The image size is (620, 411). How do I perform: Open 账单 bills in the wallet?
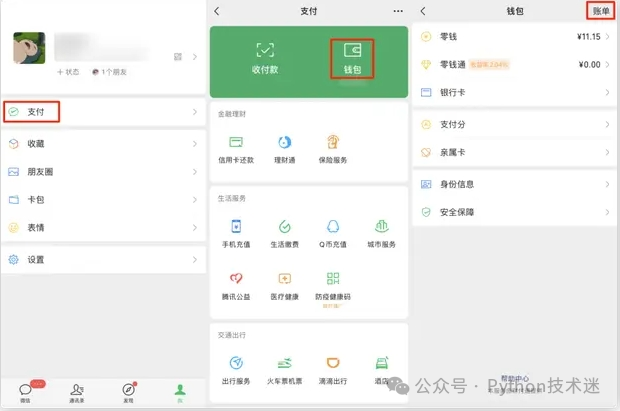pyautogui.click(x=601, y=11)
